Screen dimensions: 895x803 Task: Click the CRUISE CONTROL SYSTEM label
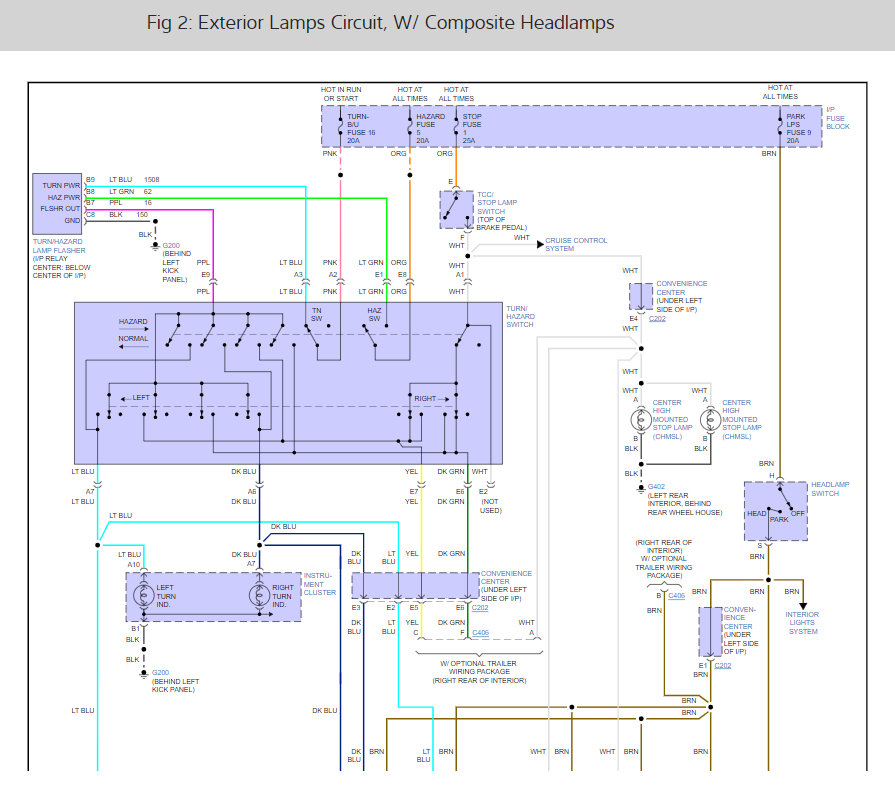coord(576,244)
